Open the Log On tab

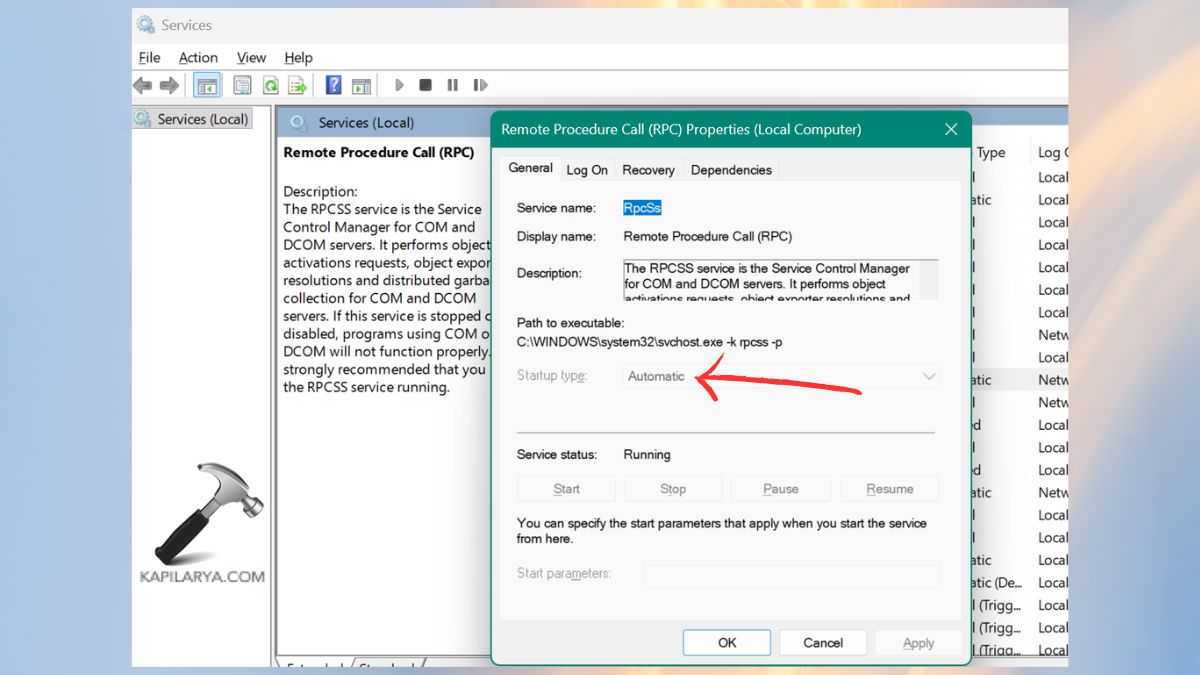[x=587, y=170]
